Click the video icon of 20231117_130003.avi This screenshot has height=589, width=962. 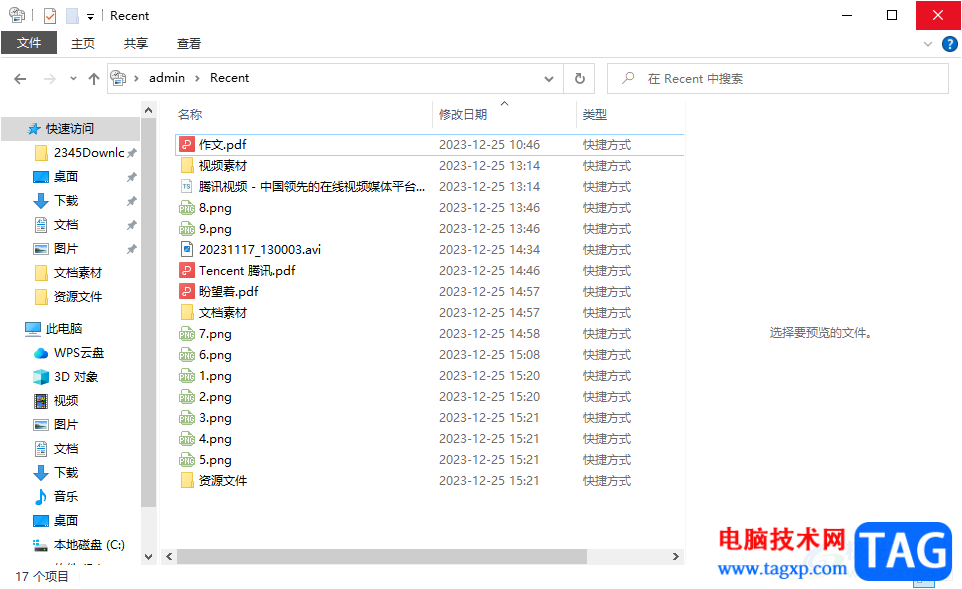(187, 250)
